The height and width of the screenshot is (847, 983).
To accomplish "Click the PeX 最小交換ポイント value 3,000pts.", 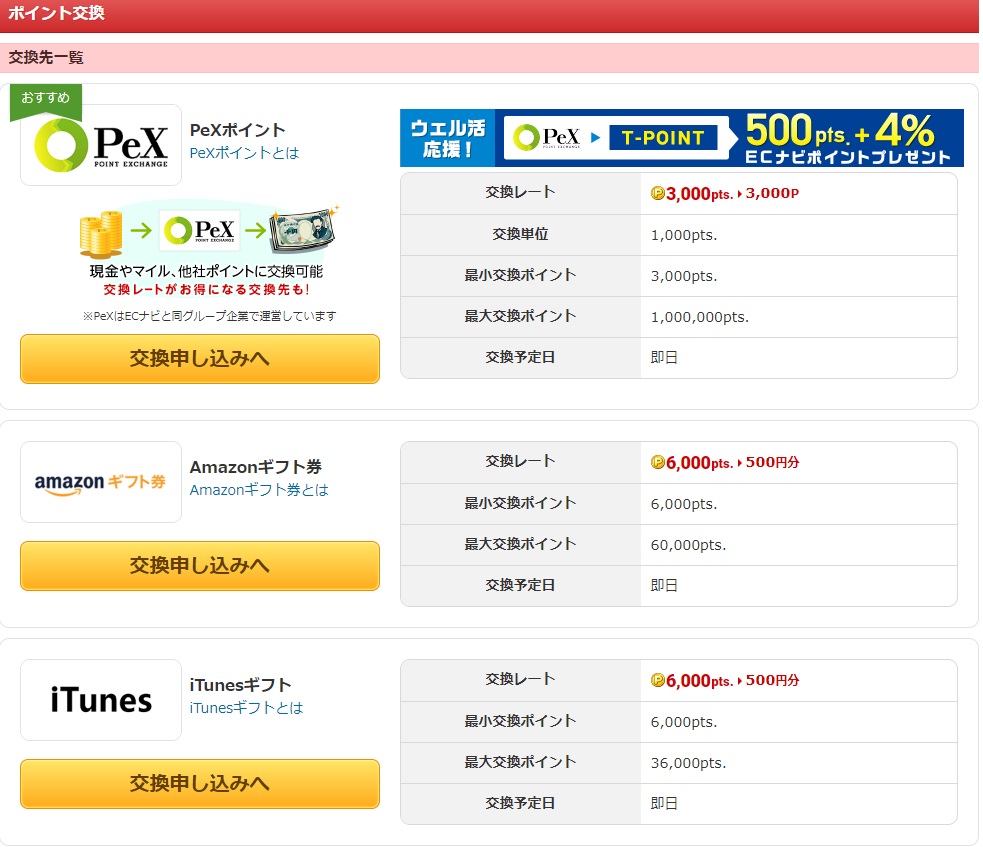I will 684,276.
